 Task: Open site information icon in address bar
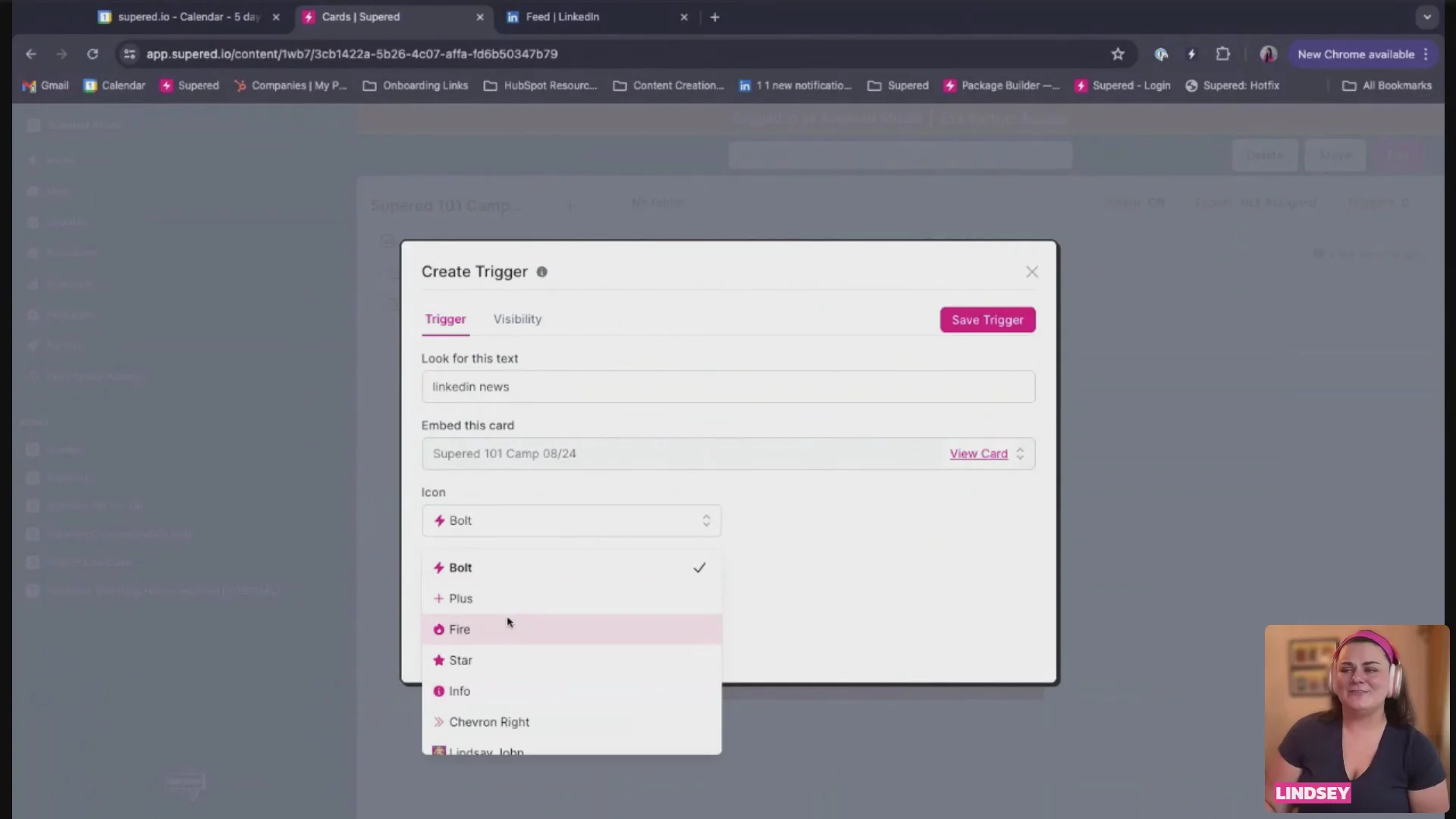coord(130,54)
